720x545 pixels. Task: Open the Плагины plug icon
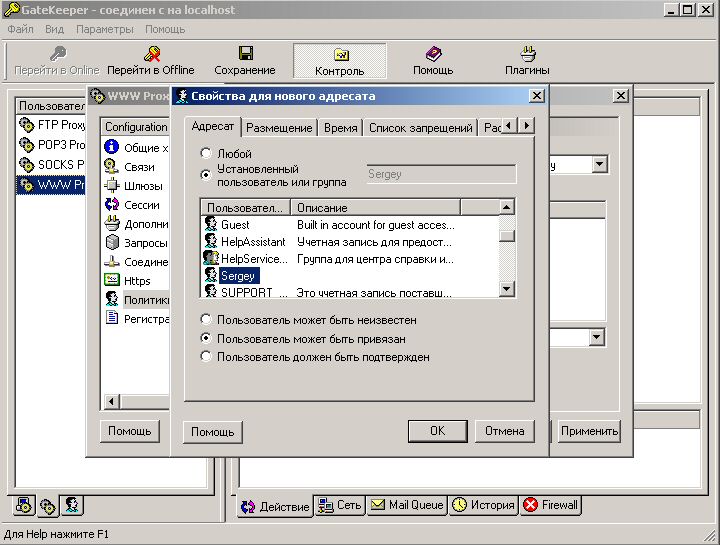click(528, 54)
